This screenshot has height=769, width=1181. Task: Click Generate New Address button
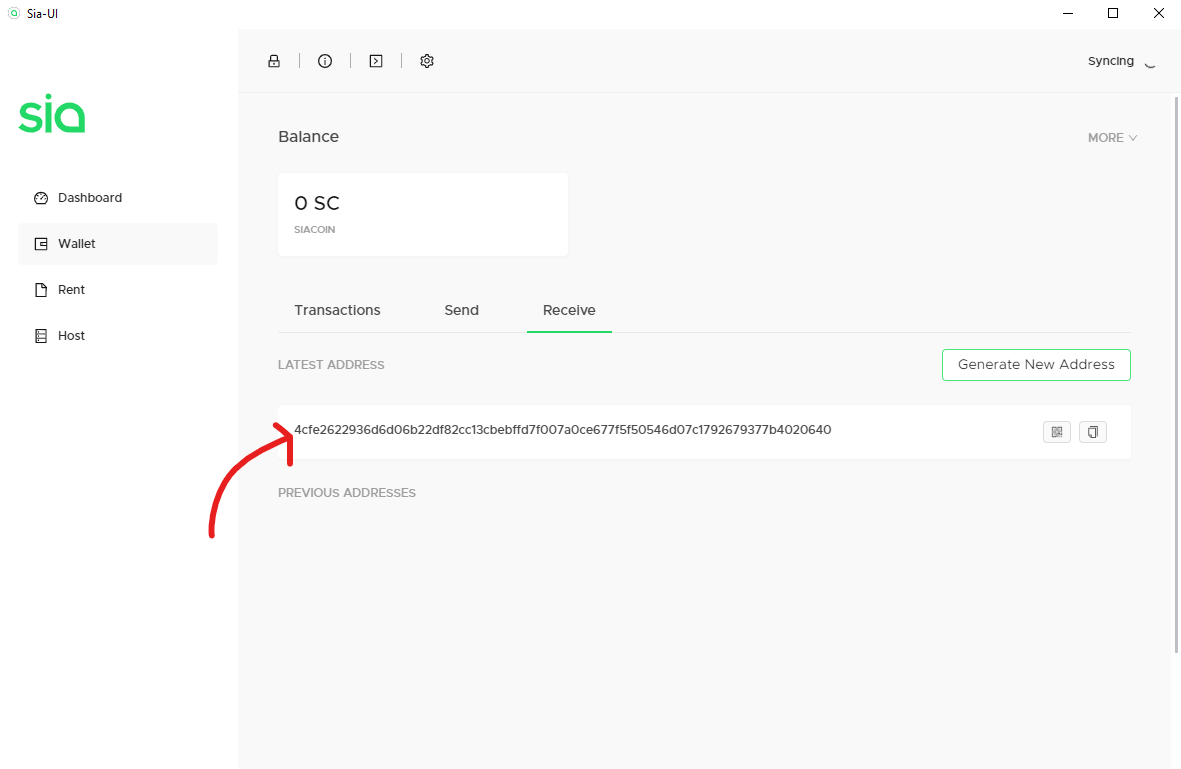tap(1036, 365)
